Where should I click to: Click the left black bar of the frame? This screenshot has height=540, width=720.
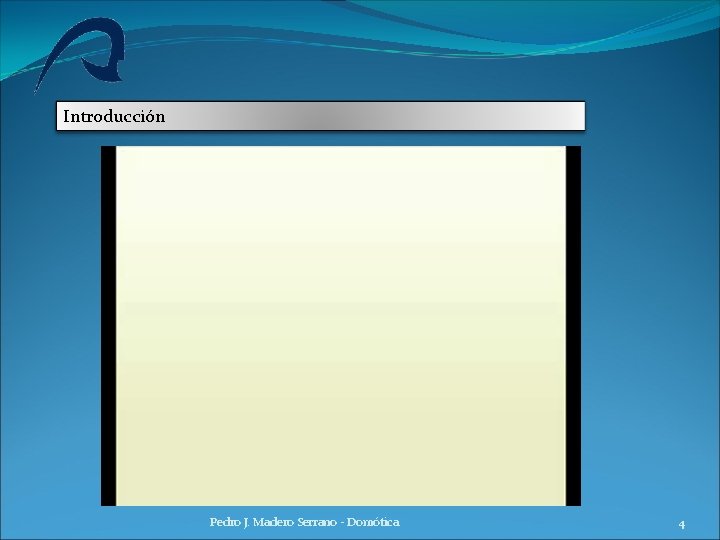pos(108,326)
